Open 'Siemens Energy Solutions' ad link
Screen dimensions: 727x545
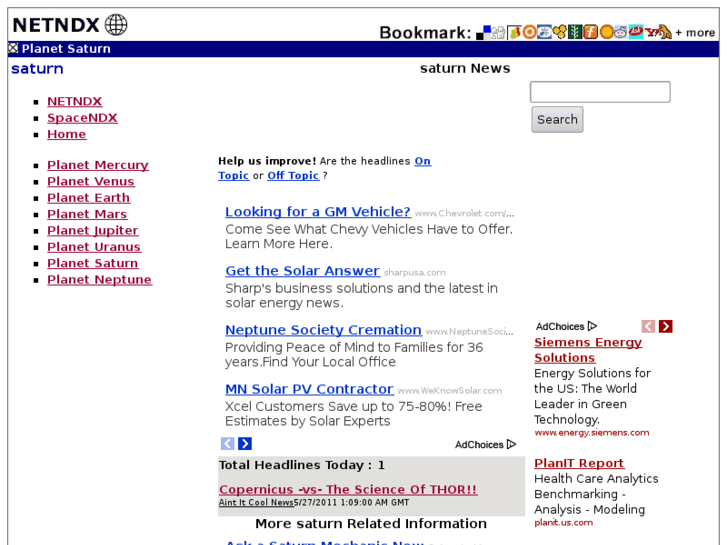[x=588, y=350]
